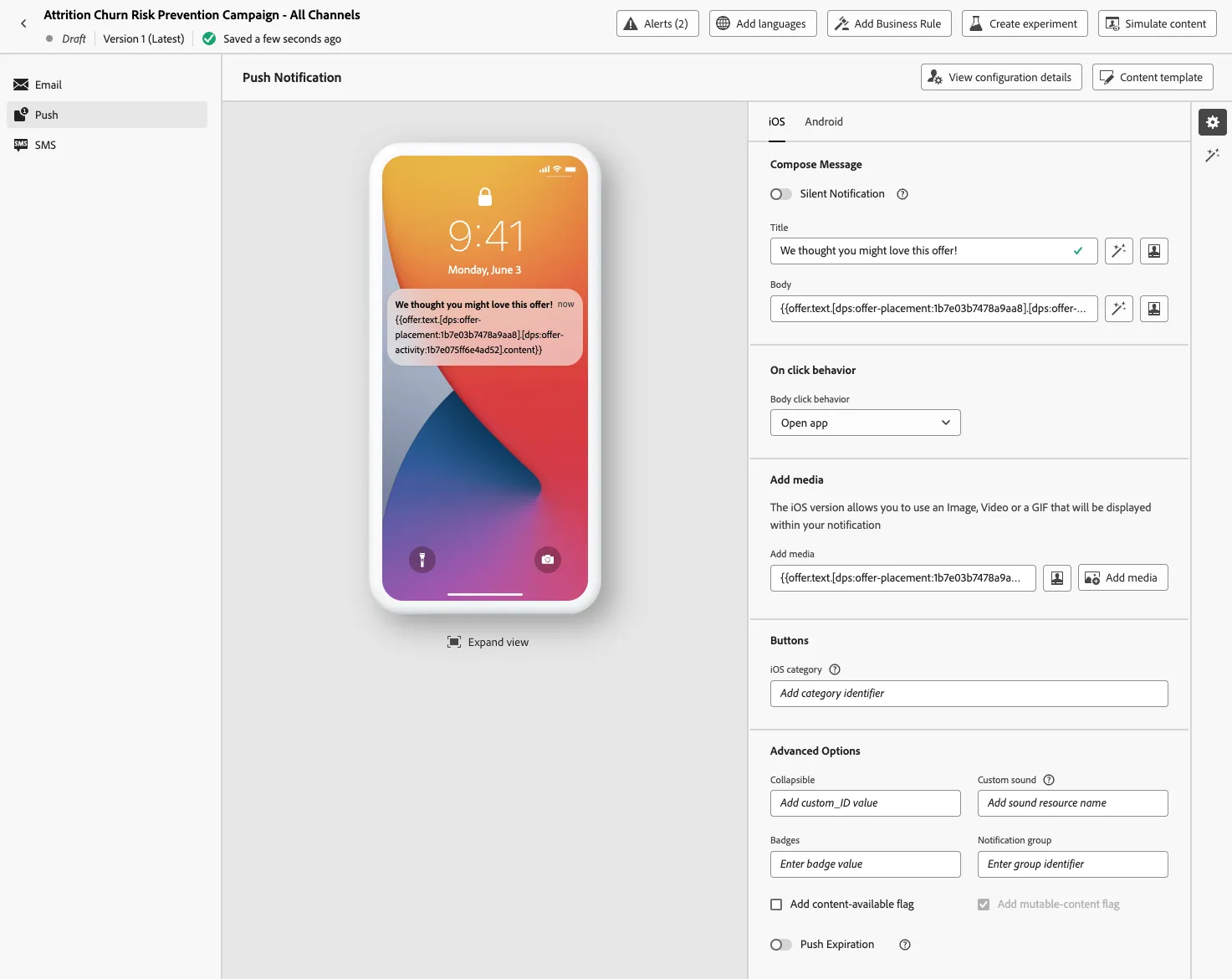Open personalization wand next to Title field

[1118, 251]
